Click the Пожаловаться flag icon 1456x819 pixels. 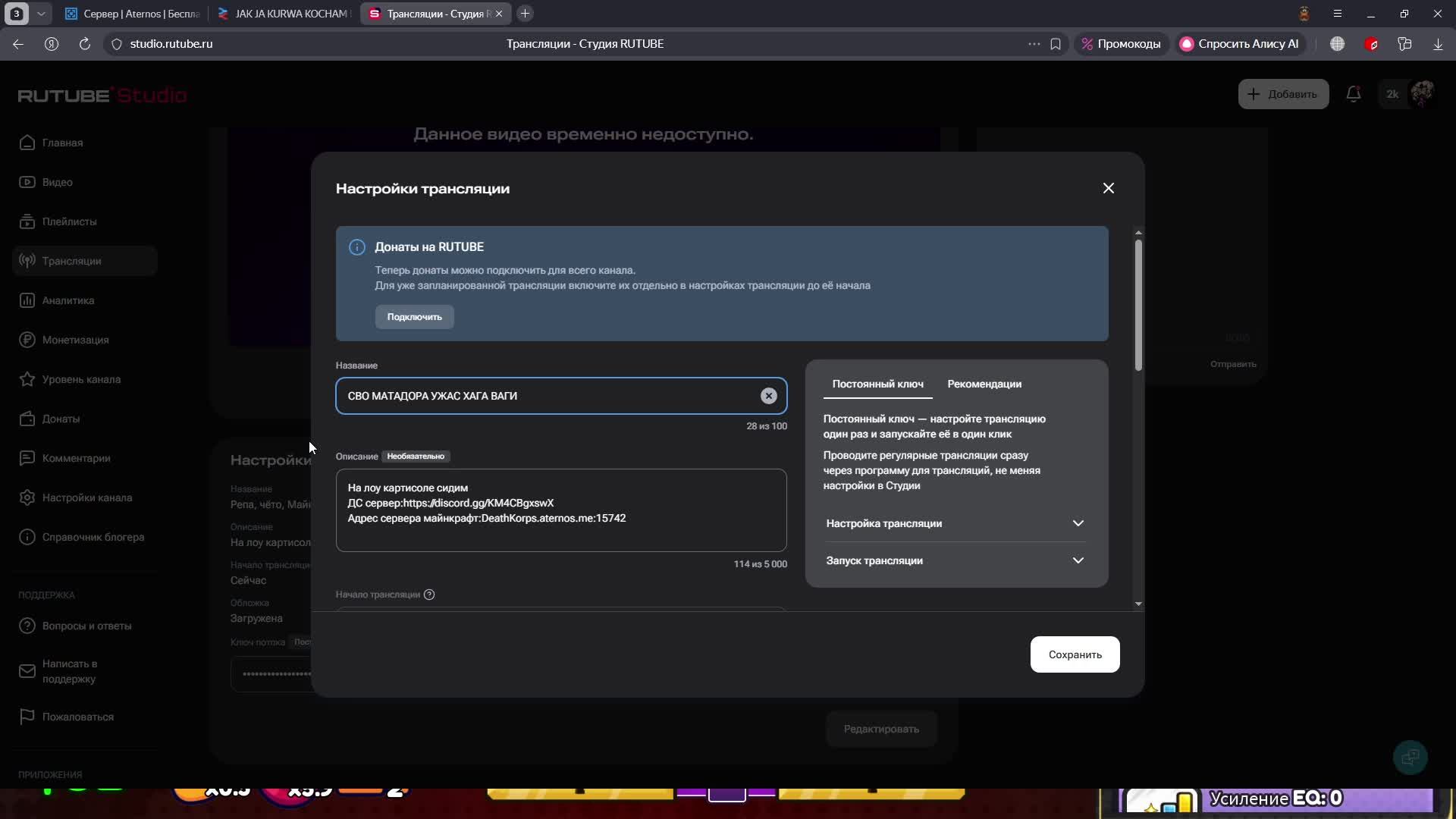(x=27, y=717)
